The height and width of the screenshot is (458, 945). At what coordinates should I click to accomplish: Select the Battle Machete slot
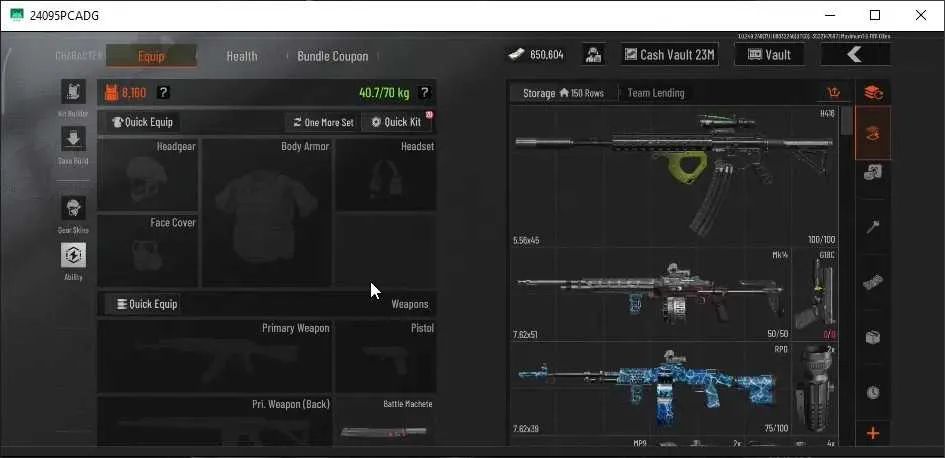(386, 421)
